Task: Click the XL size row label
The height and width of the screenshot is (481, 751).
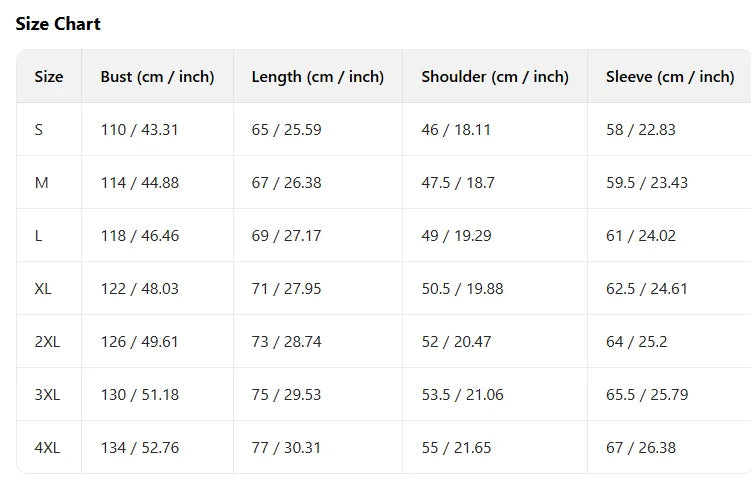Action: pos(43,289)
